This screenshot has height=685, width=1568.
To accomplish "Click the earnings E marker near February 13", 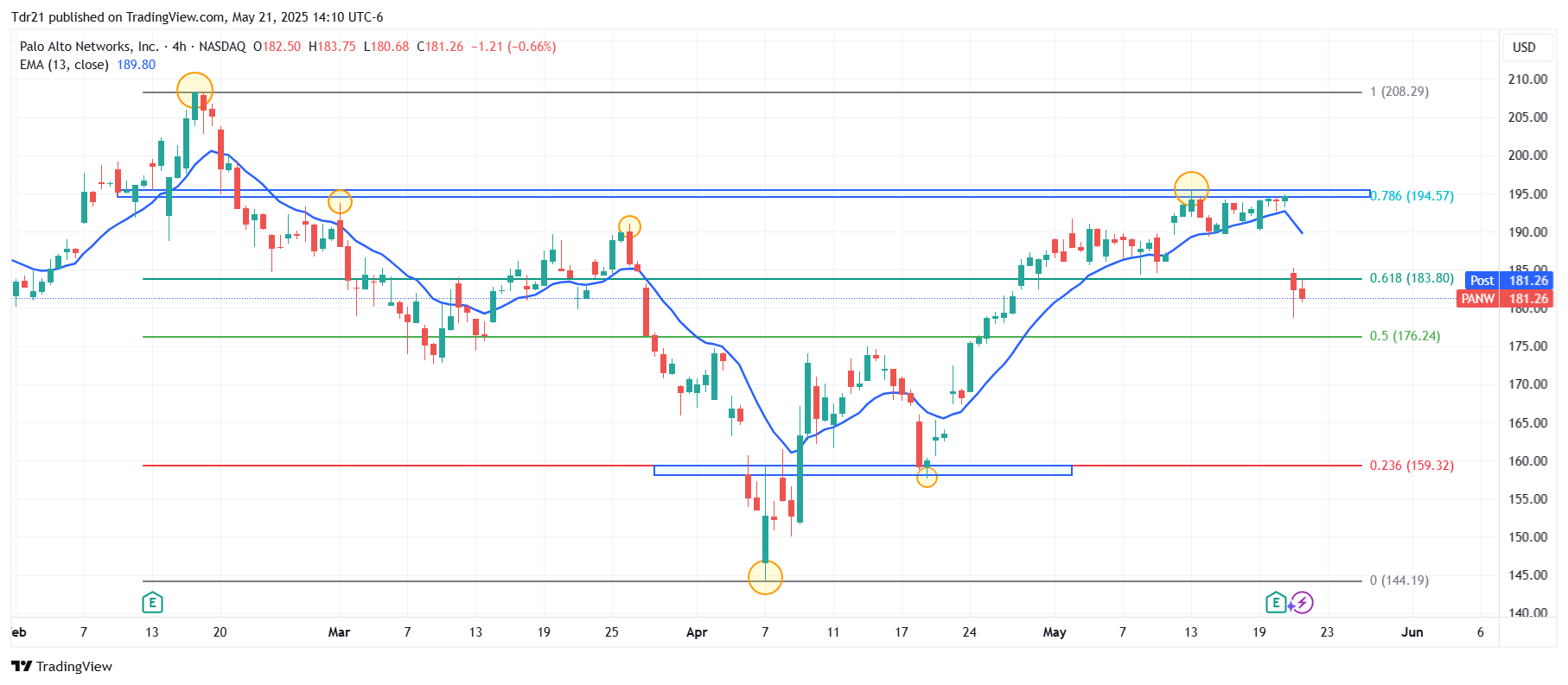I will click(x=152, y=602).
